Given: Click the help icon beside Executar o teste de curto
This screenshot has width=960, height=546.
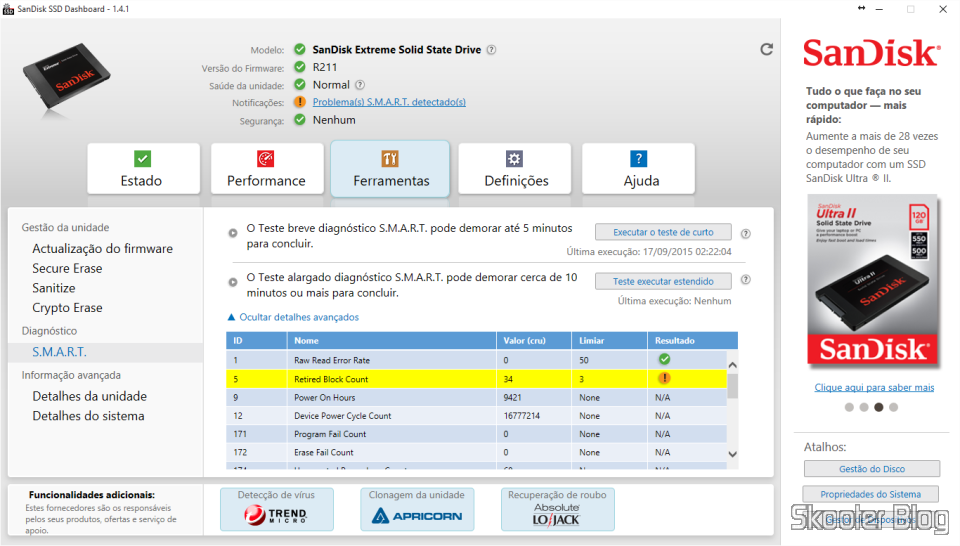Looking at the screenshot, I should pyautogui.click(x=746, y=233).
